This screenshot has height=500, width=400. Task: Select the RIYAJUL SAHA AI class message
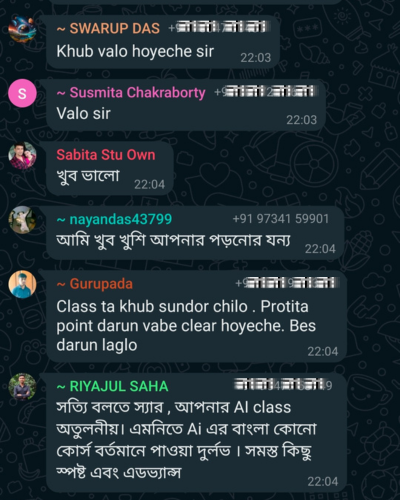[197, 432]
